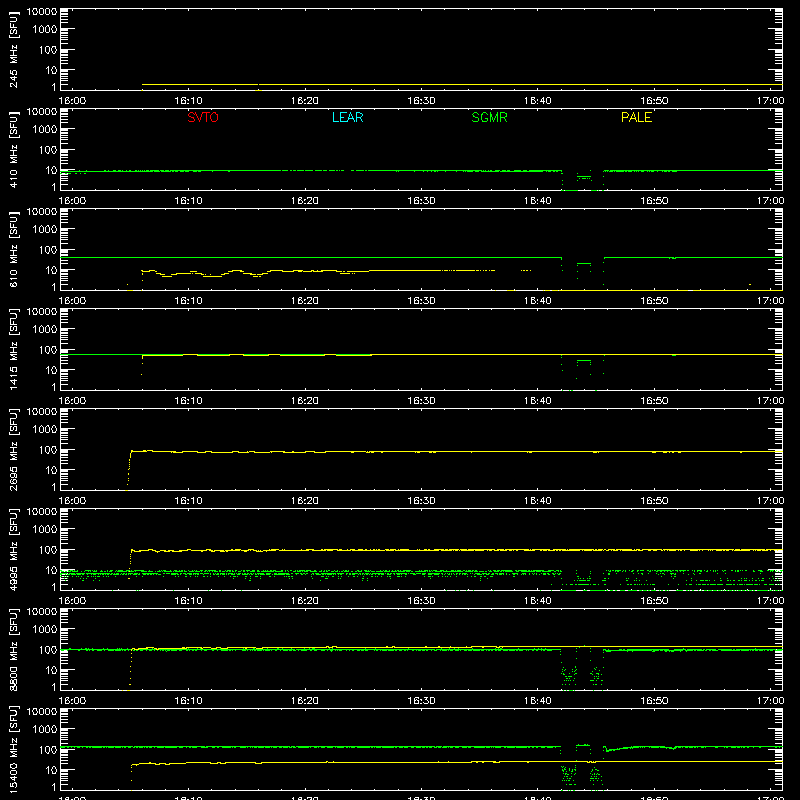Screen dimensions: 800x800
Task: Click 16:20 tick under the 2695 MHz panel
Action: 305,501
